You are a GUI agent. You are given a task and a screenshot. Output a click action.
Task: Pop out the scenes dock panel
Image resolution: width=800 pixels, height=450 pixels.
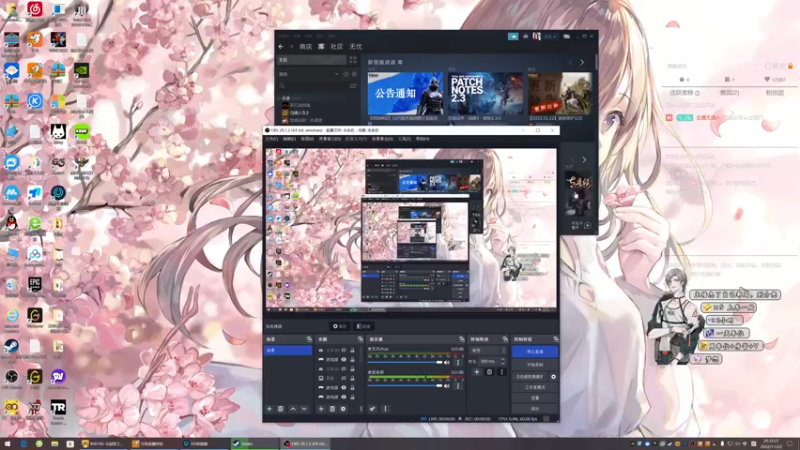(309, 339)
